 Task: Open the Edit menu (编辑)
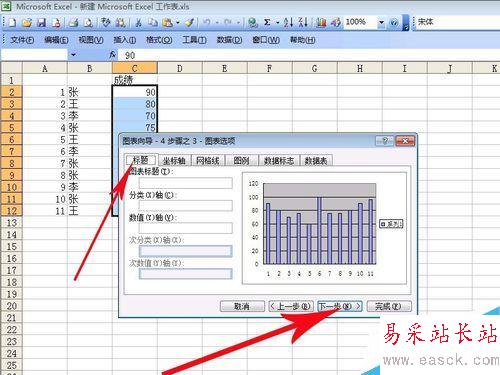pos(56,40)
